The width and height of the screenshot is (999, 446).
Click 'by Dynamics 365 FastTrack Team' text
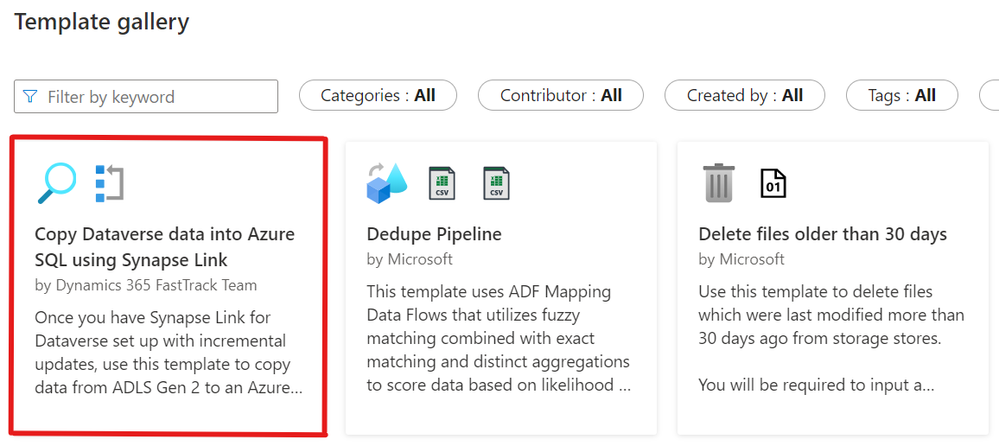(x=146, y=285)
